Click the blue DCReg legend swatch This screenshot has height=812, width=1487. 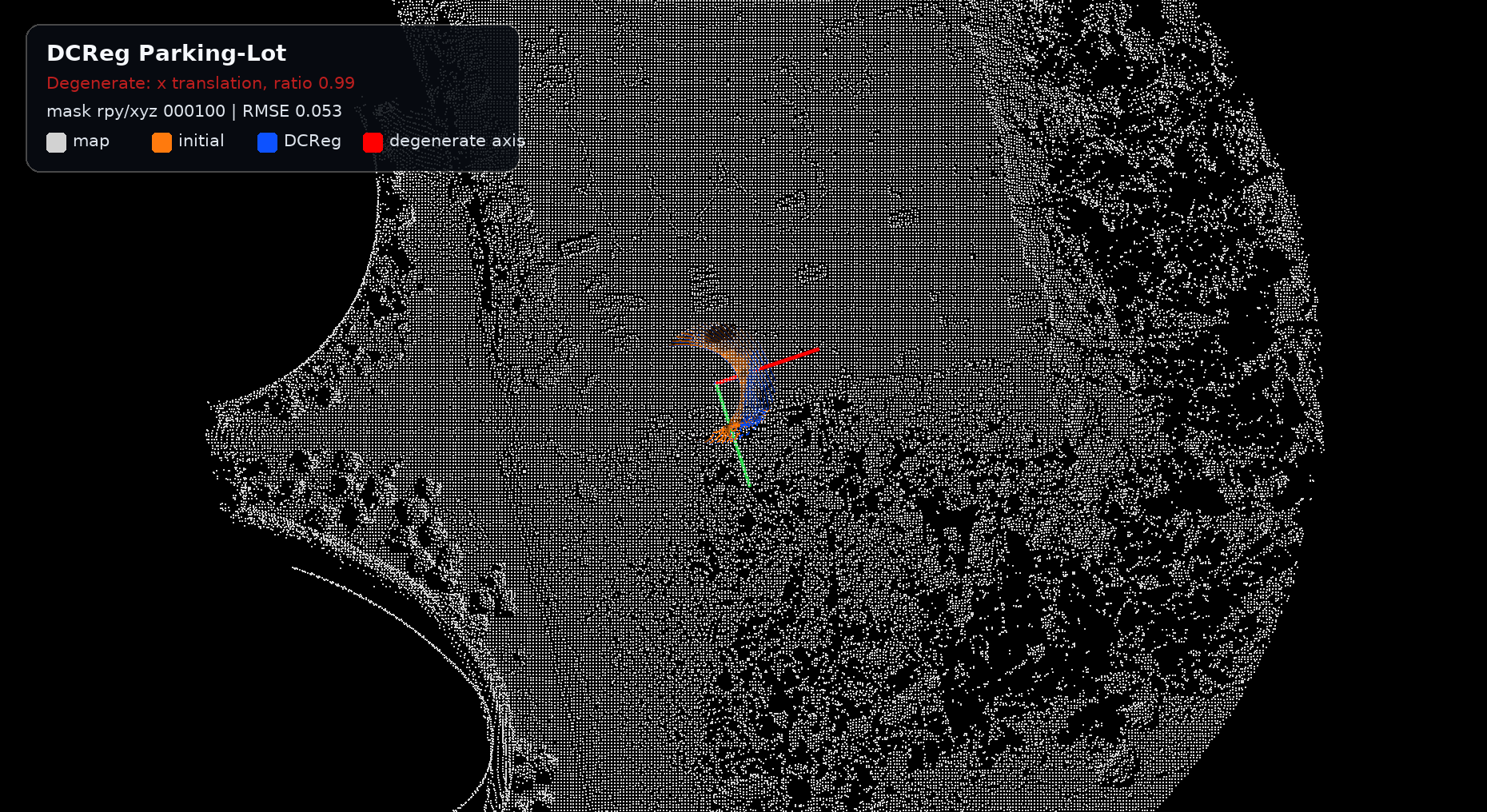pos(267,142)
